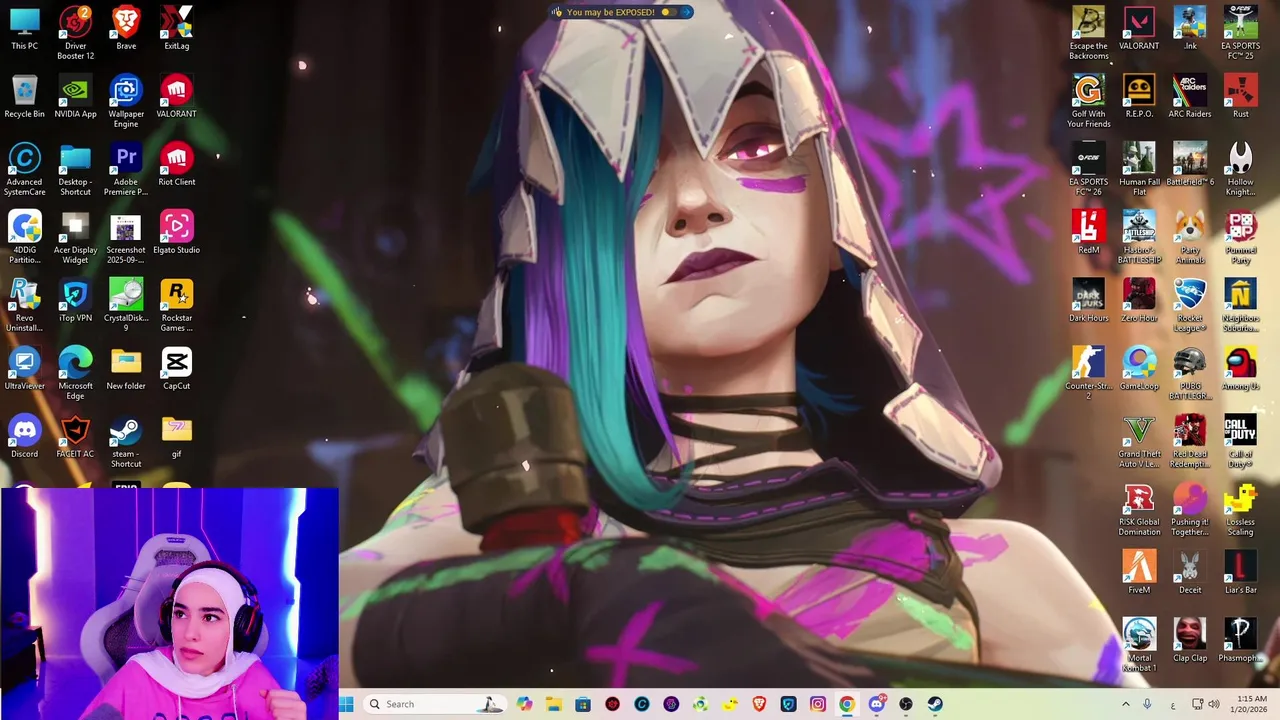Open the Recycle Bin
Screen dimensions: 1280x720
(x=25, y=97)
